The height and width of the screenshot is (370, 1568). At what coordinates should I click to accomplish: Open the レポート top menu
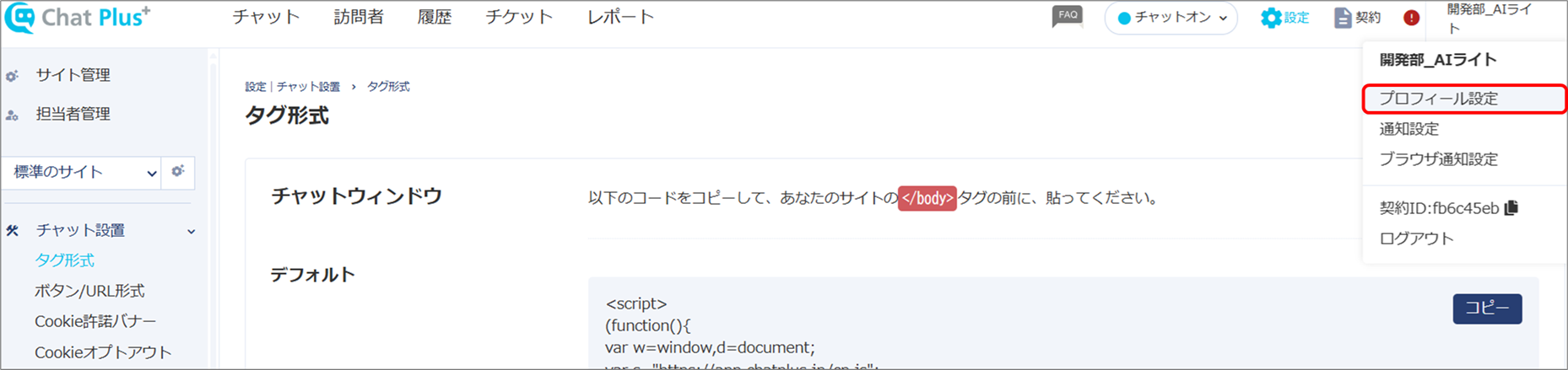pos(620,17)
